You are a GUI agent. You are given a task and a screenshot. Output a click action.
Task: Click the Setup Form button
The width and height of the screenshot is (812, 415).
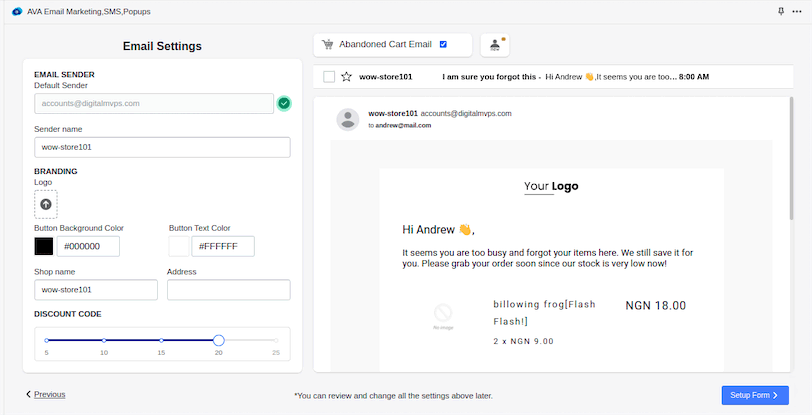click(755, 395)
